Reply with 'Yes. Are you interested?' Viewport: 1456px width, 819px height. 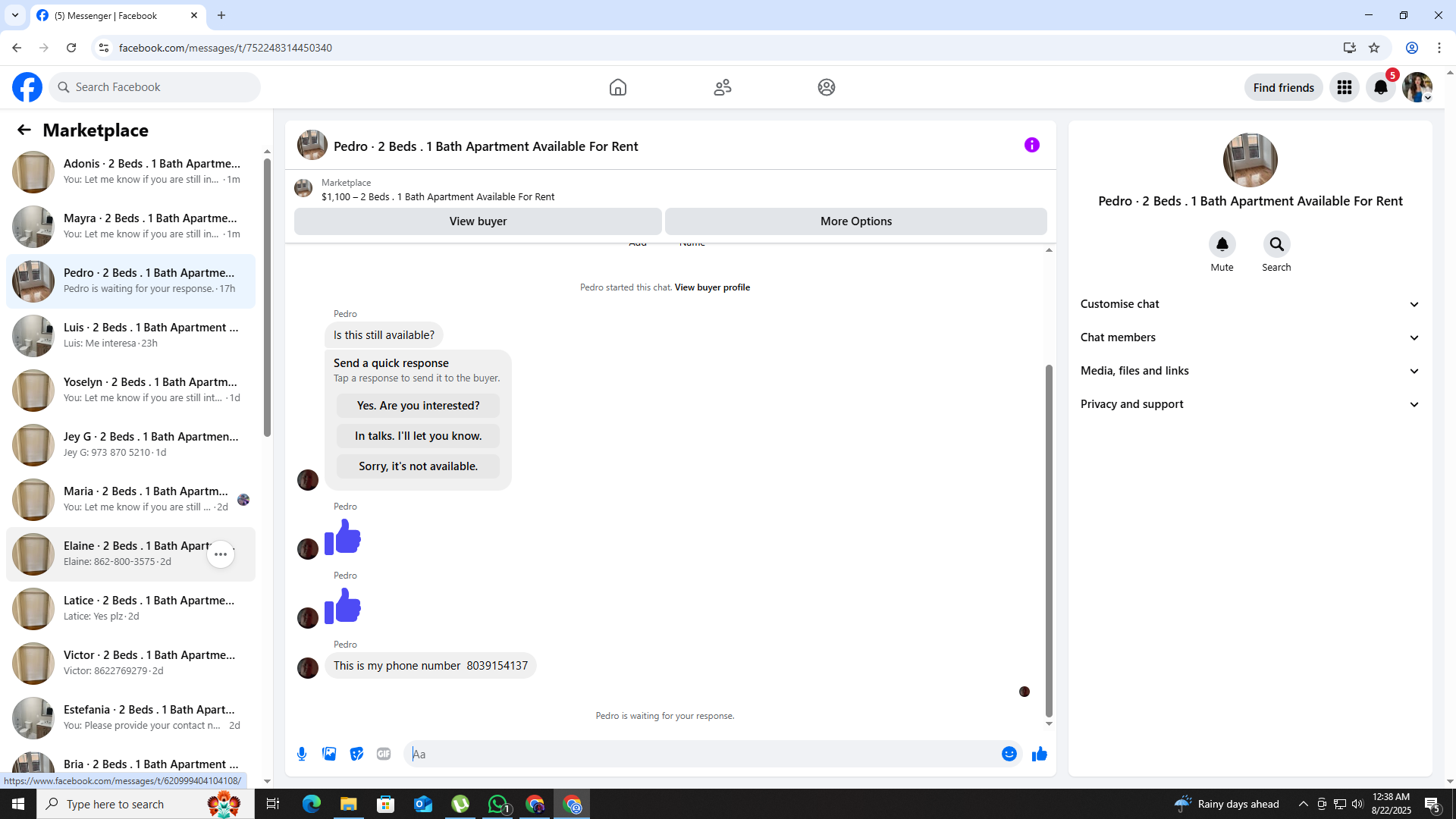pos(418,406)
